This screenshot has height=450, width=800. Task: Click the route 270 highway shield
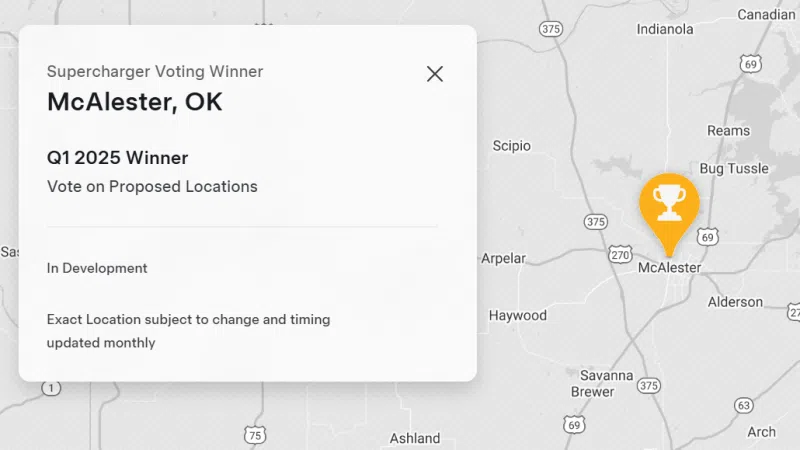[x=620, y=254]
